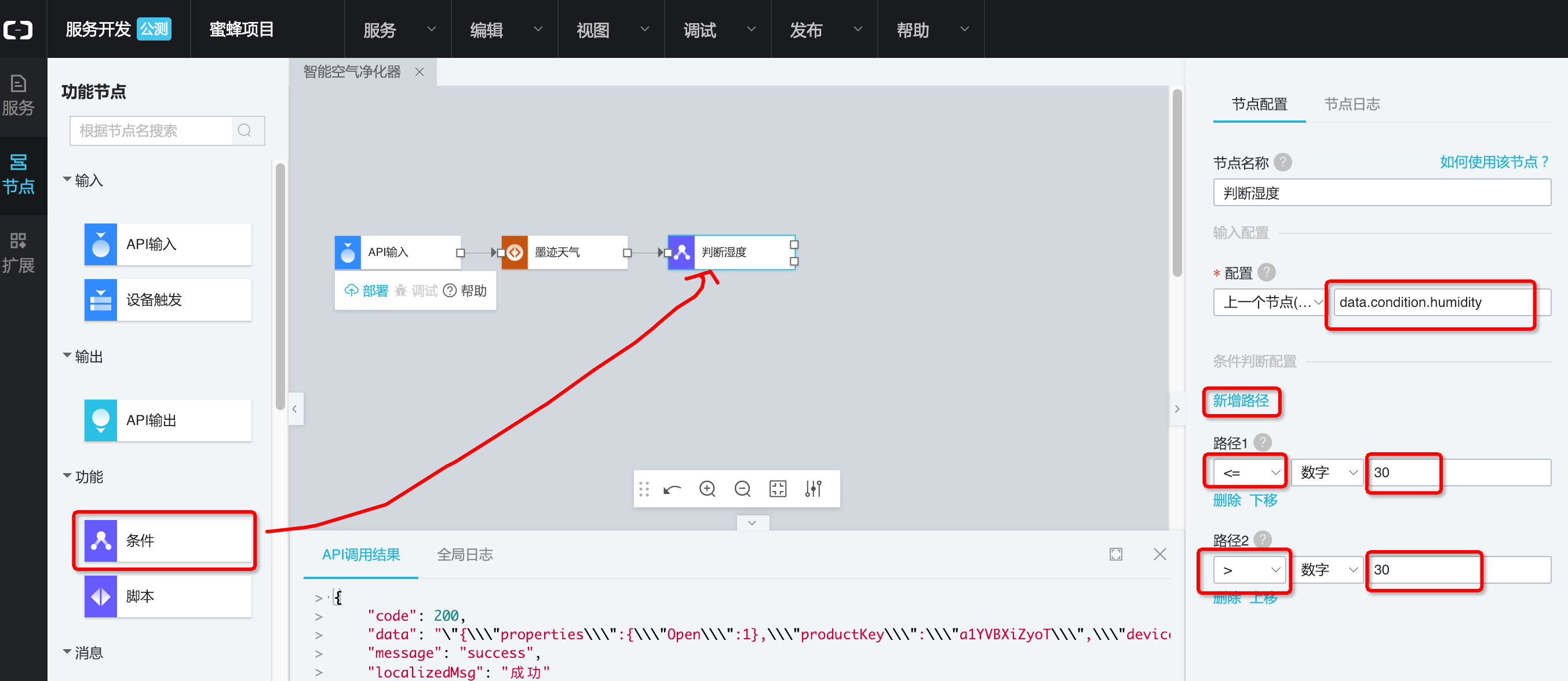Screen dimensions: 1568x681
Task: Switch to the 节点日志 tab
Action: 1351,104
